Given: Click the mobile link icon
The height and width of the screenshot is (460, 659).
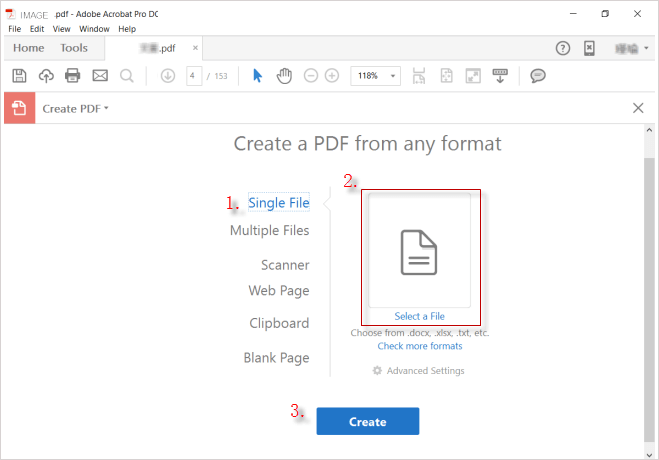Looking at the screenshot, I should coord(589,48).
